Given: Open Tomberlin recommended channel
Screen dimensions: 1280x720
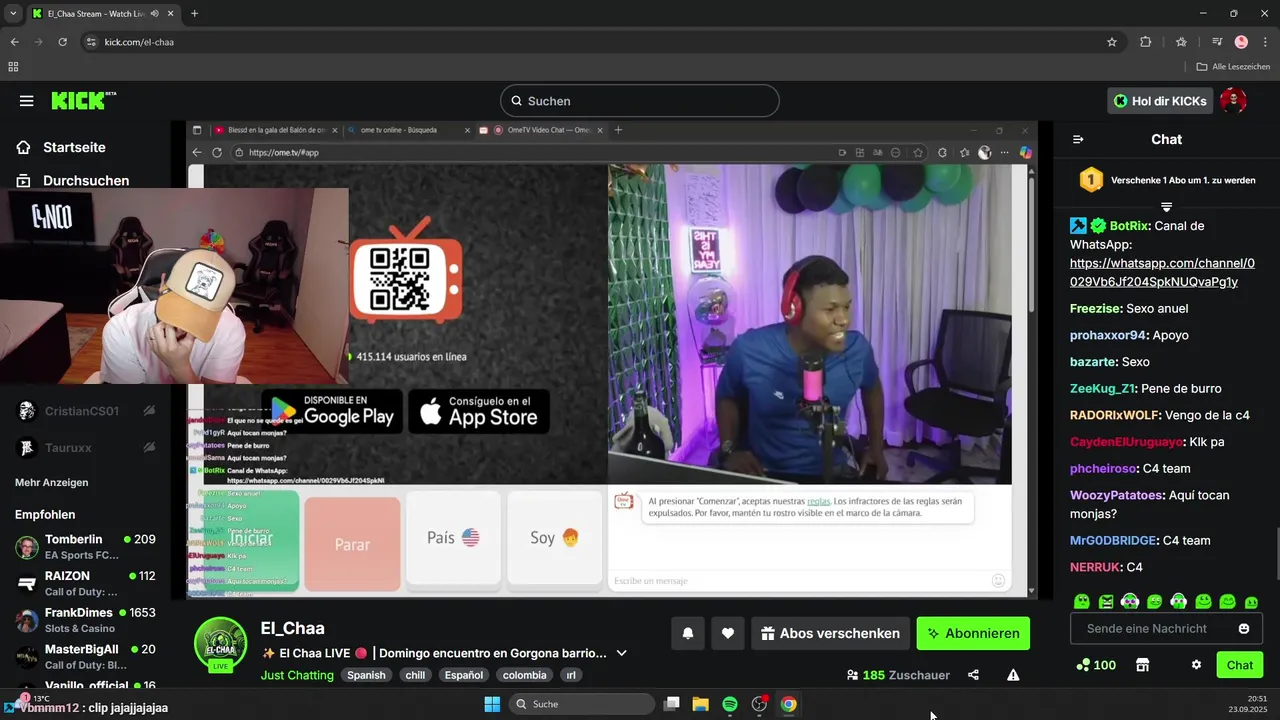Looking at the screenshot, I should click(x=87, y=547).
